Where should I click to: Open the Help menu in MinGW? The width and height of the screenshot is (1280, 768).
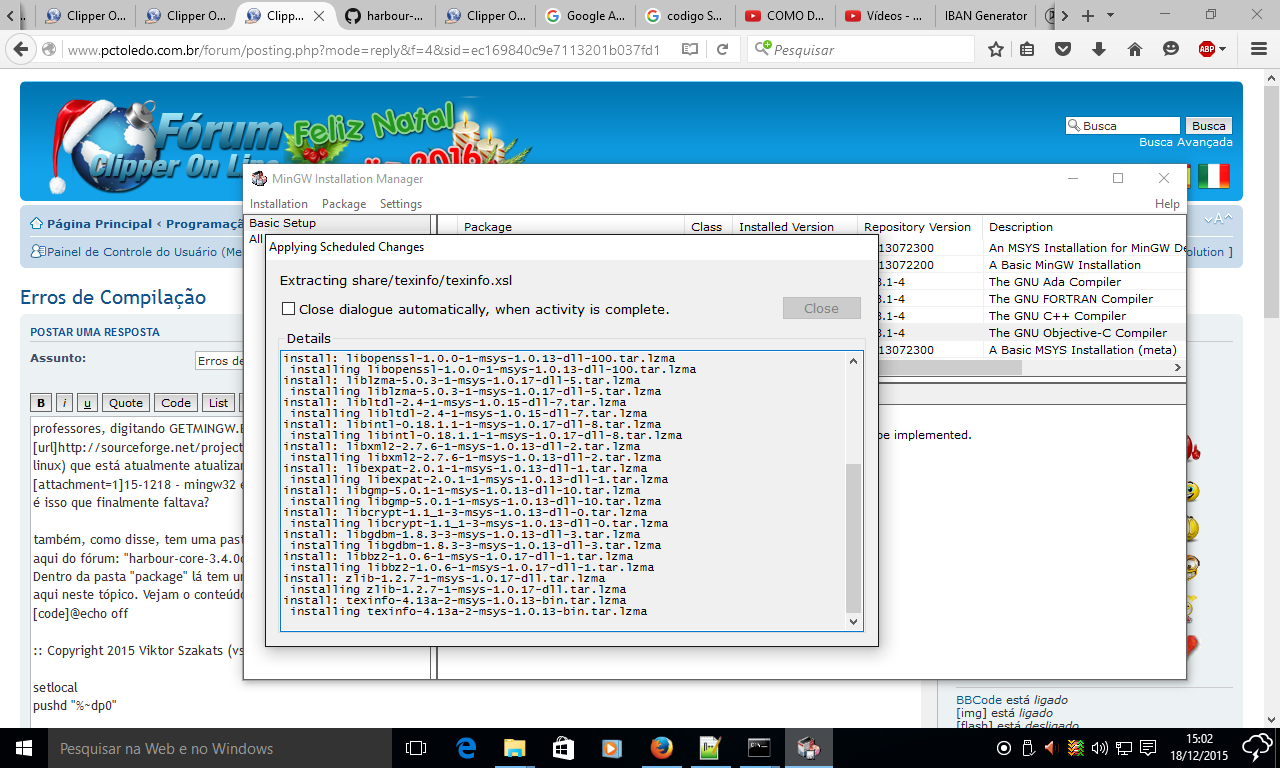pos(1167,204)
